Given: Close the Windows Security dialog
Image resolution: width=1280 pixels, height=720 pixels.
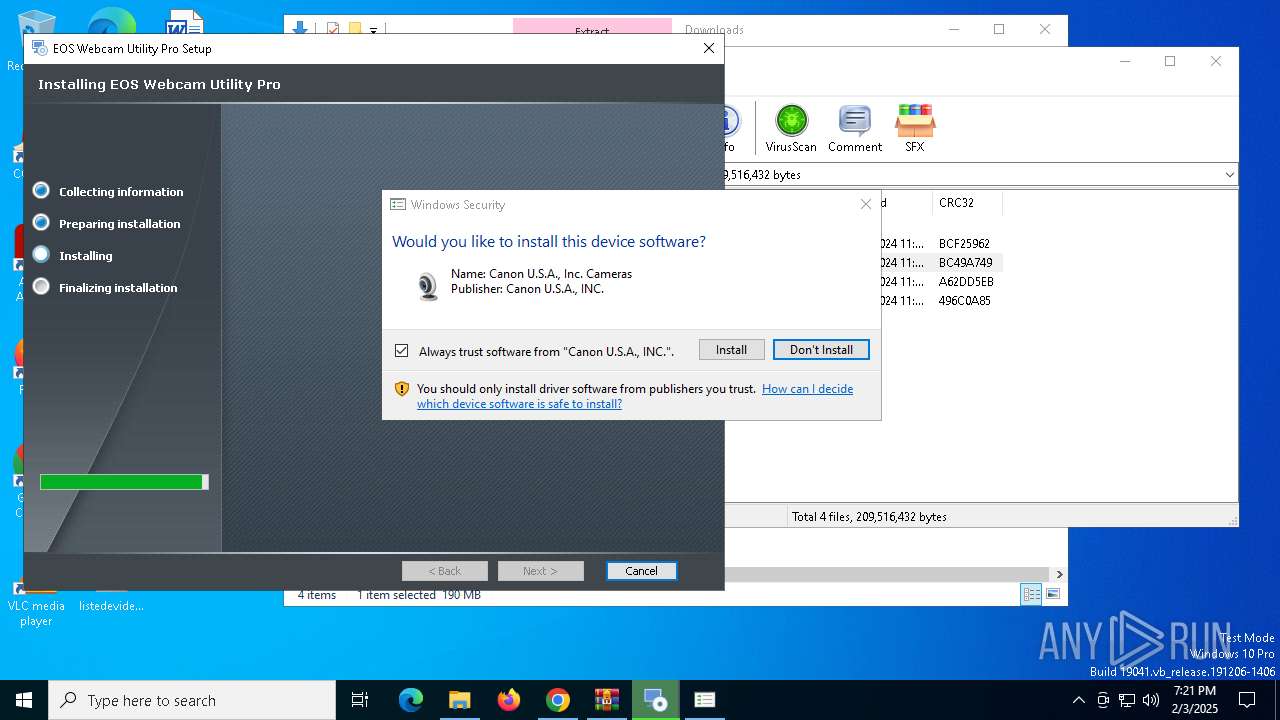Looking at the screenshot, I should click(866, 204).
